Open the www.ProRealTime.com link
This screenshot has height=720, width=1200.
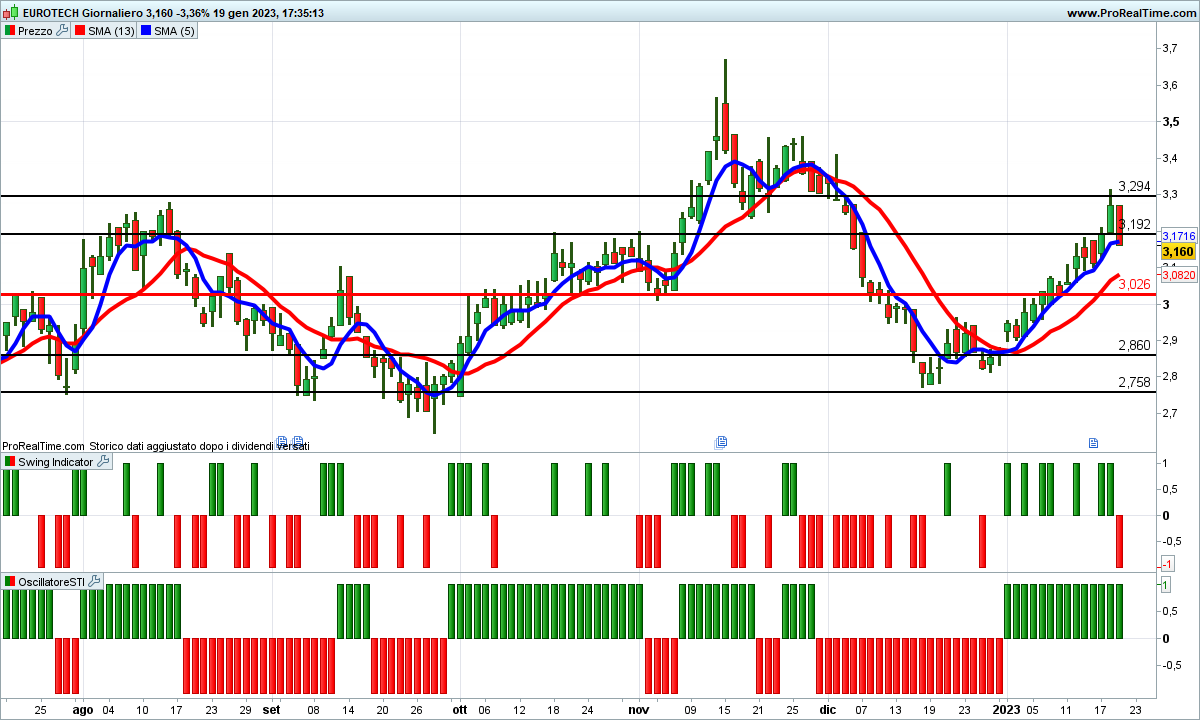[x=1131, y=13]
